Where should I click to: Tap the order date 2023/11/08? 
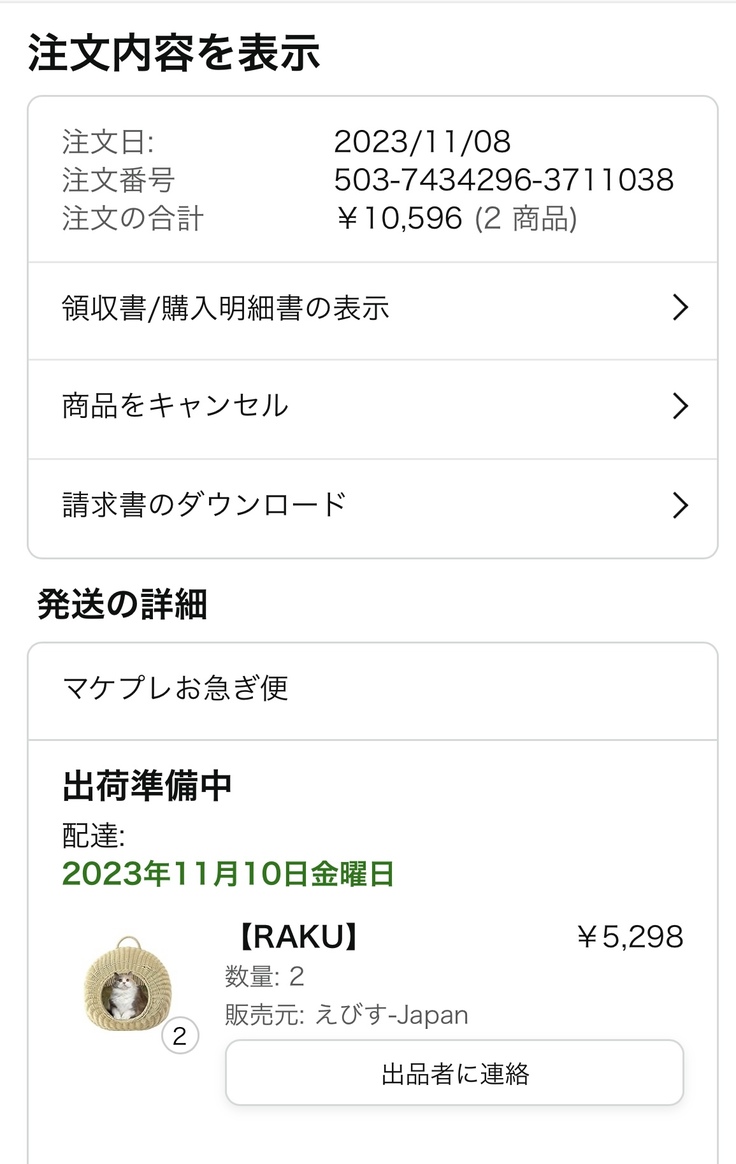[x=422, y=141]
